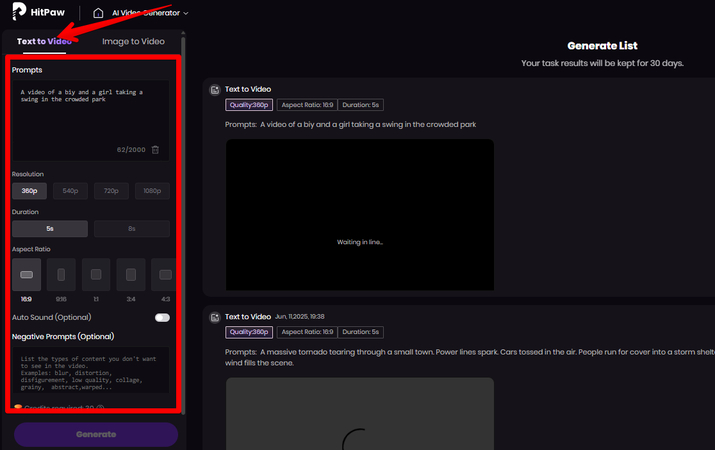Viewport: 715px width, 450px height.
Task: Select the 540p resolution option
Action: tap(71, 190)
